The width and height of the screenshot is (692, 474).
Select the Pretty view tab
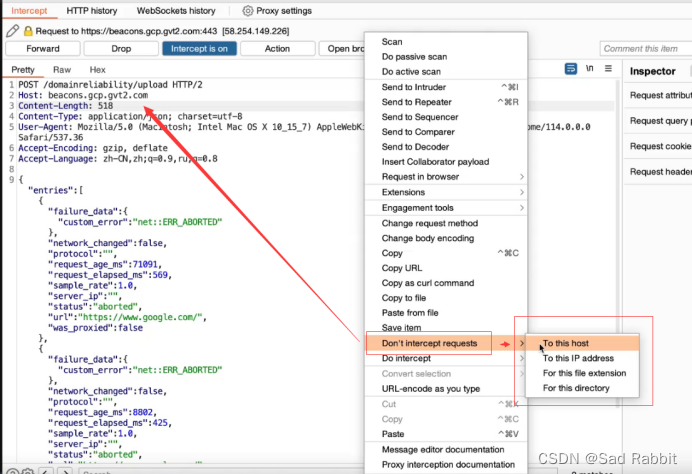[x=23, y=70]
